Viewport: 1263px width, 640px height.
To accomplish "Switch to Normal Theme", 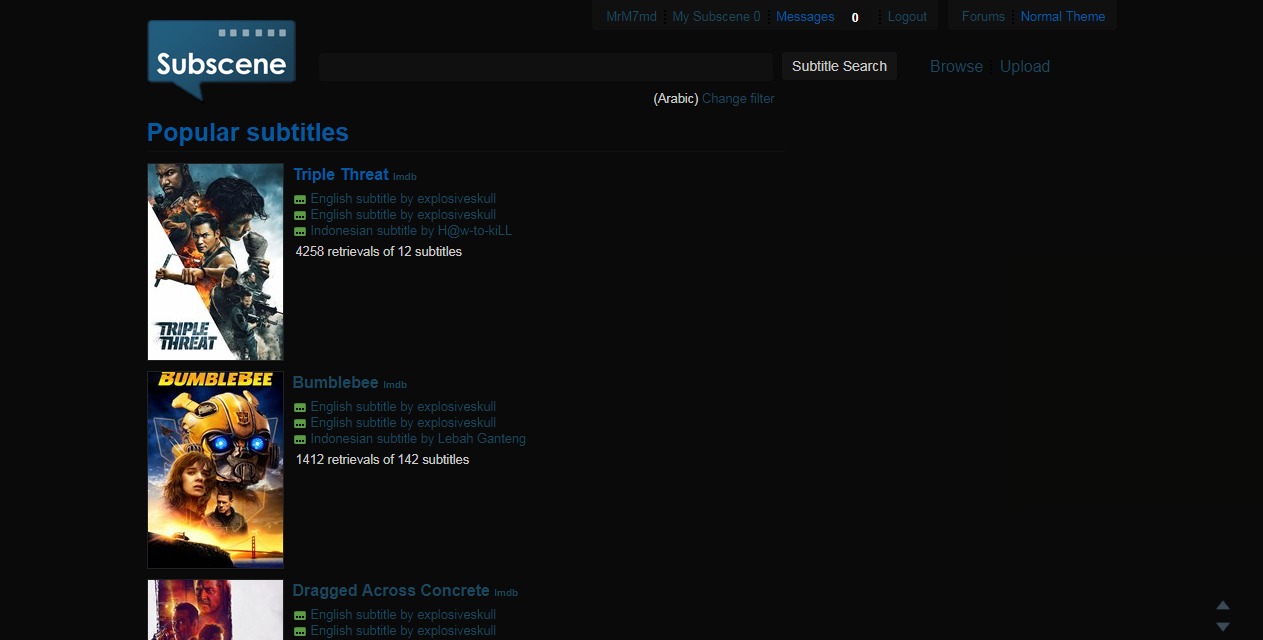I will click(1063, 16).
